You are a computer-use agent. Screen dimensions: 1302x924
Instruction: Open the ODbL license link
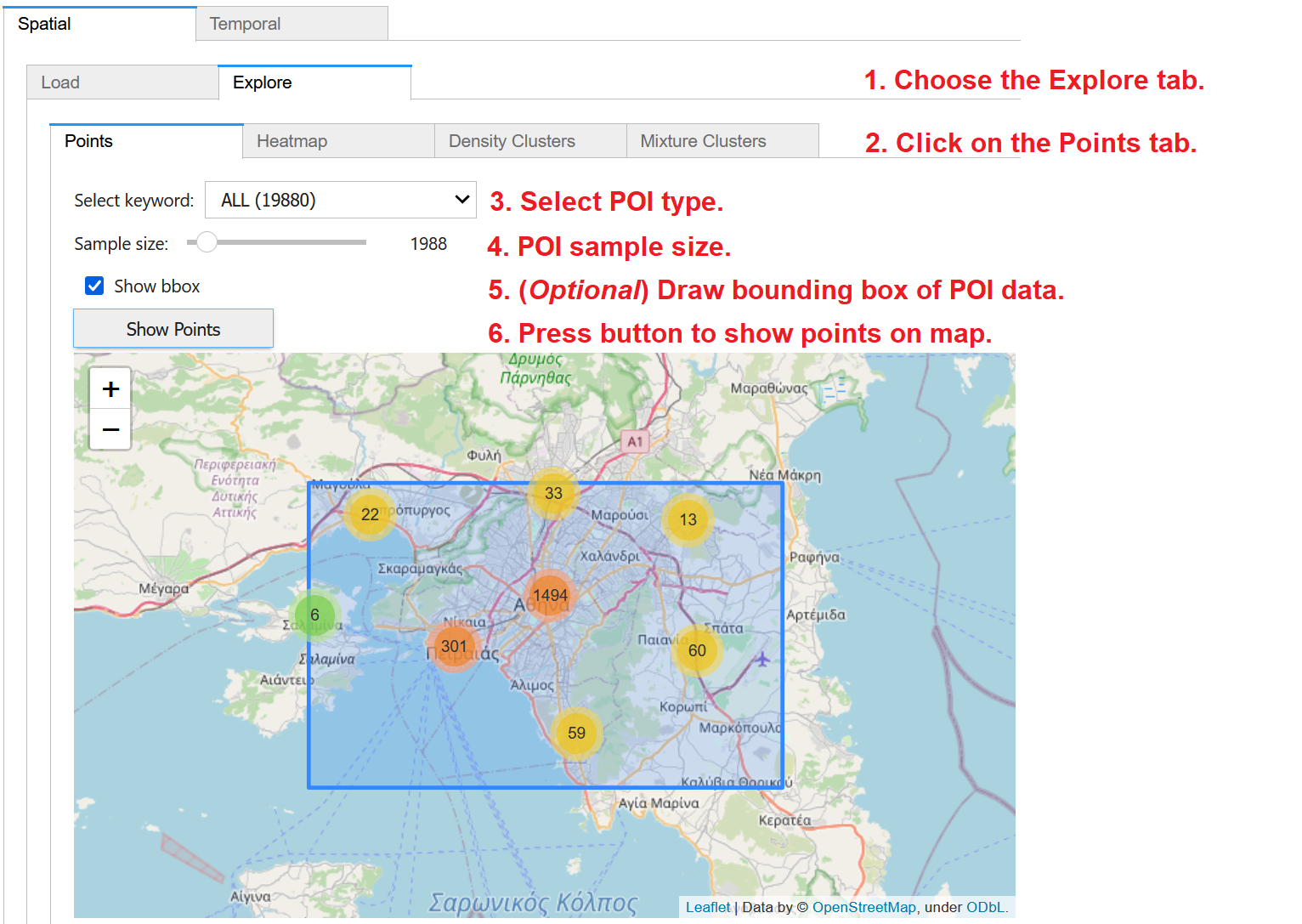click(x=985, y=907)
